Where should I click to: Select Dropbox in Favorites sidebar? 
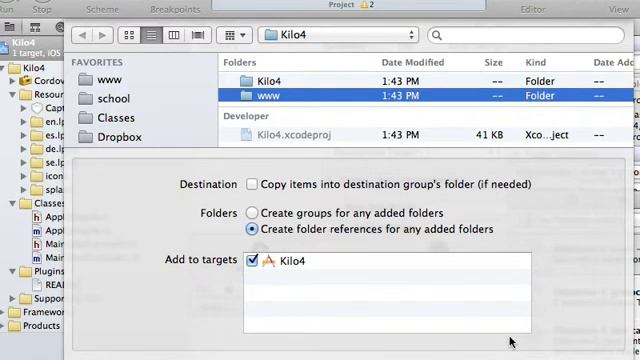pyautogui.click(x=110, y=137)
